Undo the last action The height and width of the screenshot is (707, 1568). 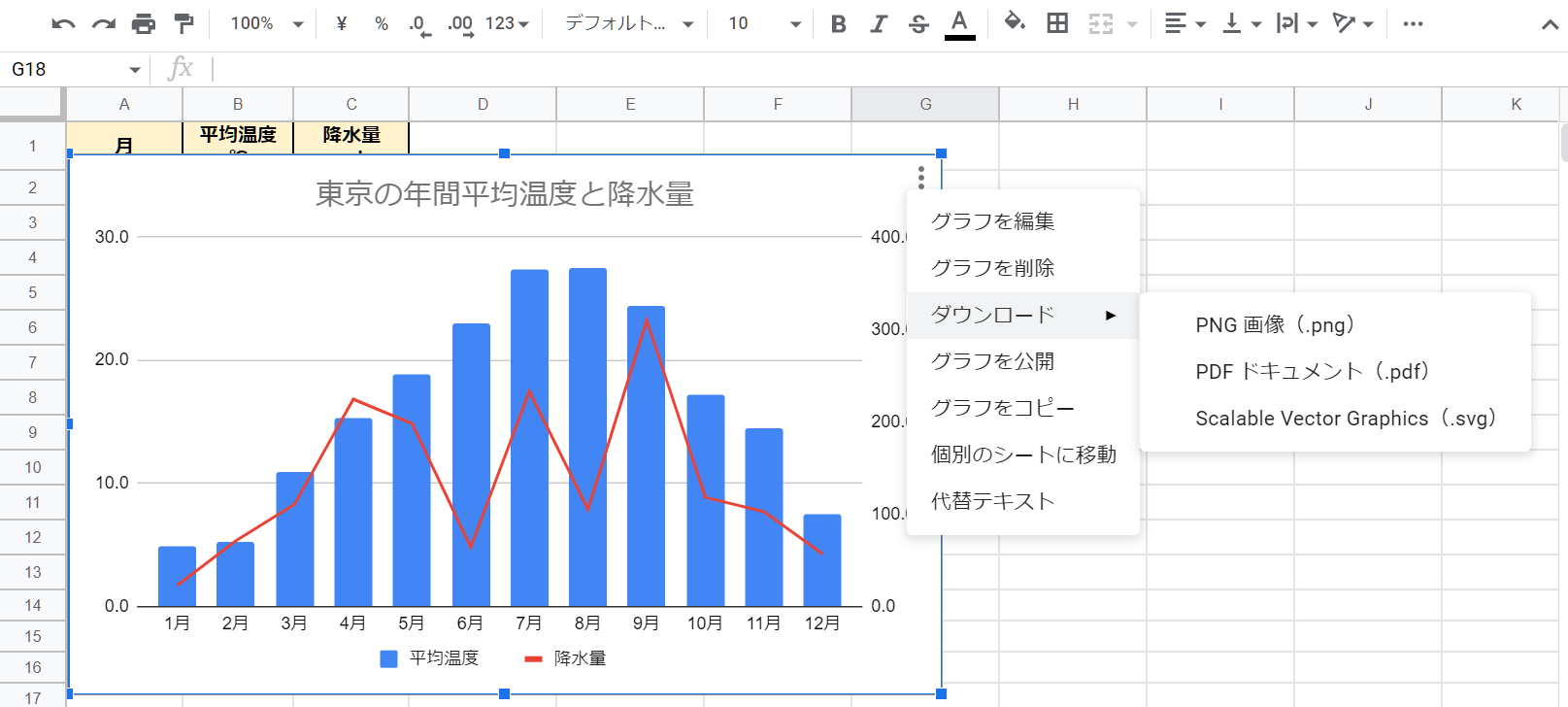click(64, 23)
